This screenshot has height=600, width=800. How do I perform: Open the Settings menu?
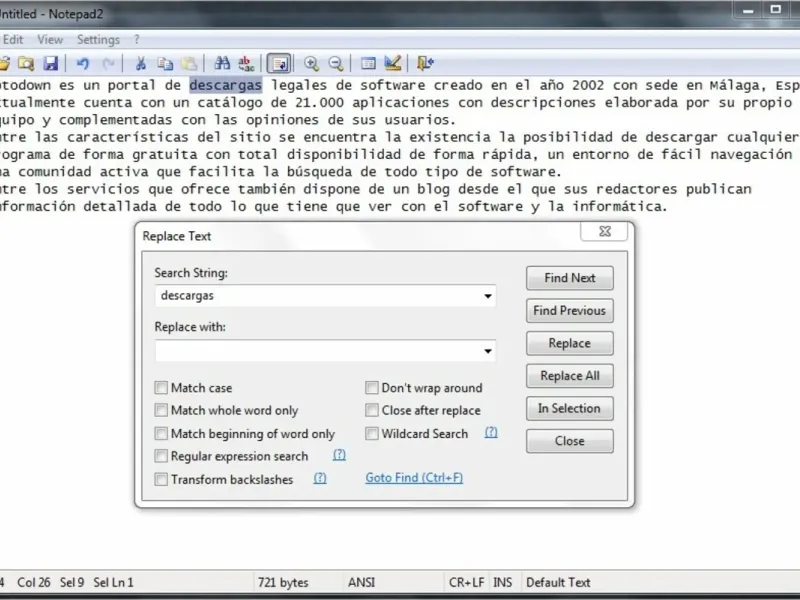(98, 40)
